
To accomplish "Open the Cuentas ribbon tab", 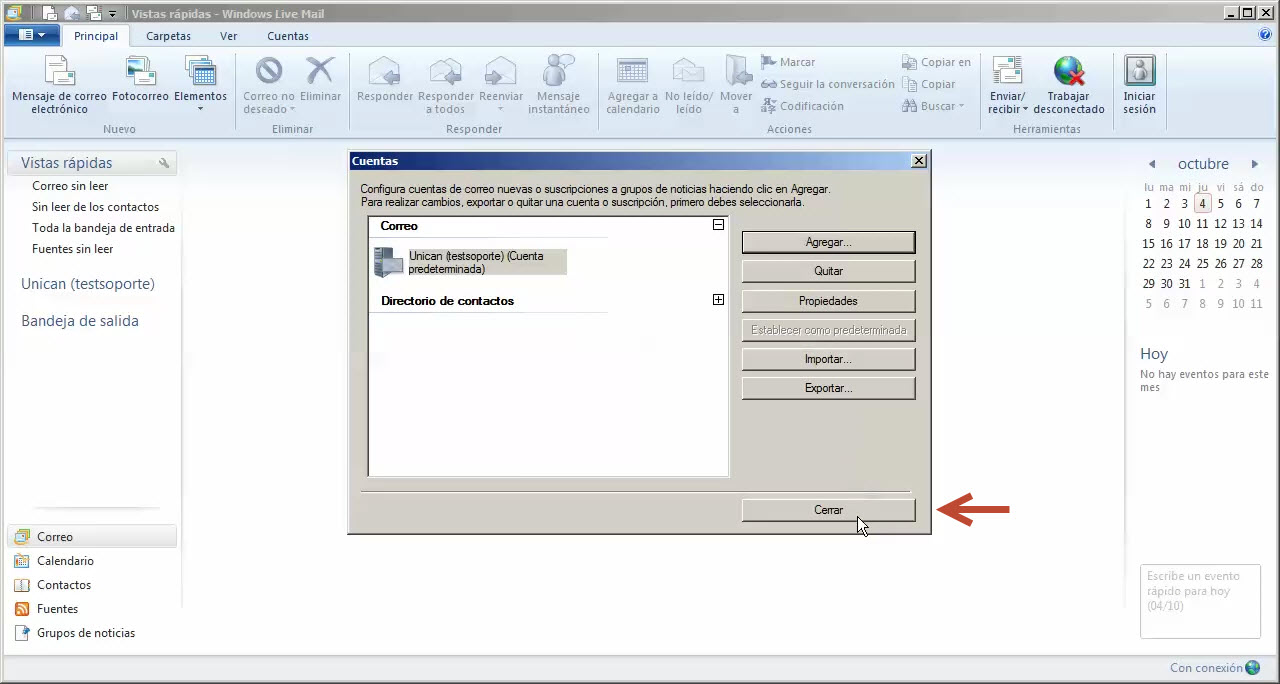I will [x=288, y=36].
